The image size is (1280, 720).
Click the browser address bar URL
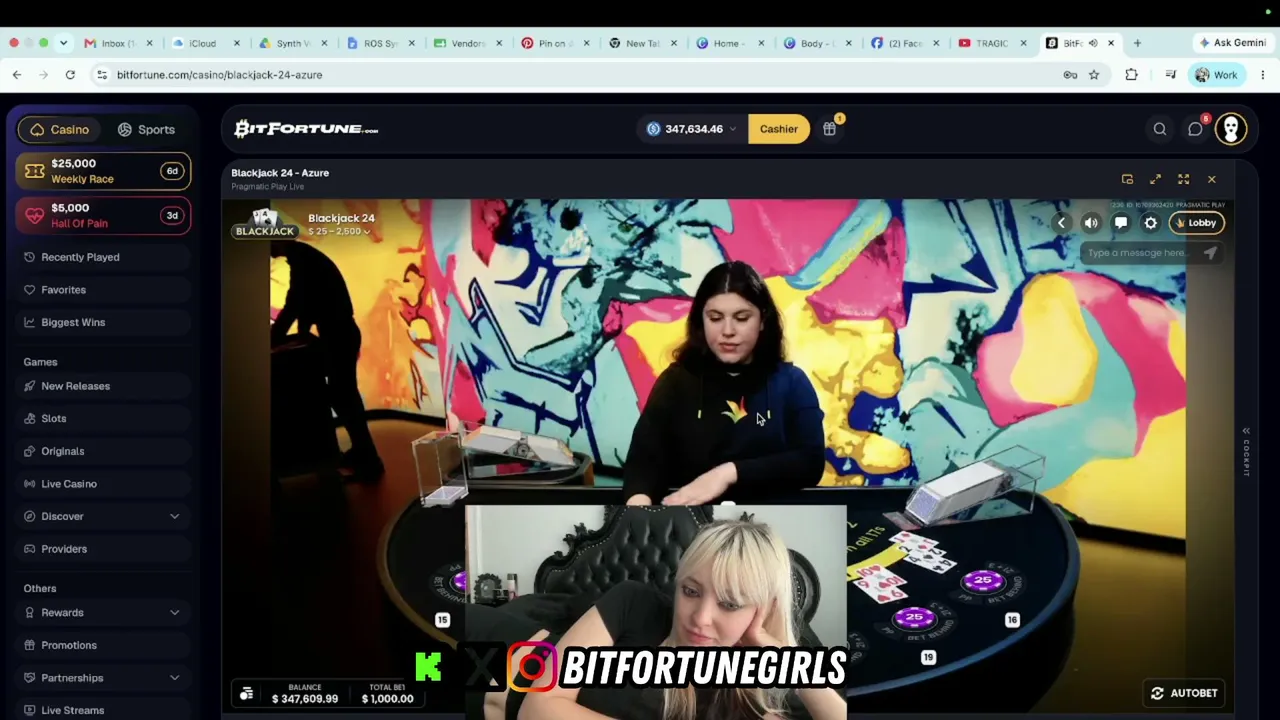tap(219, 75)
